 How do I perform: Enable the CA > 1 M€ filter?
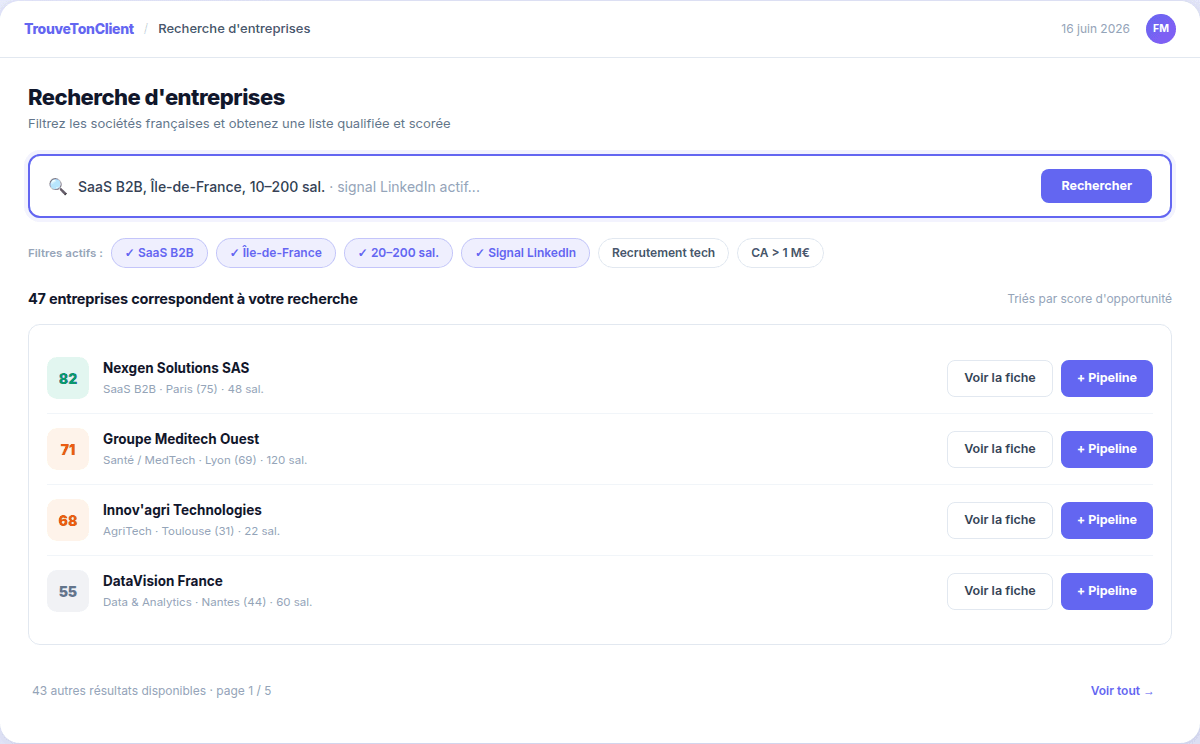780,253
